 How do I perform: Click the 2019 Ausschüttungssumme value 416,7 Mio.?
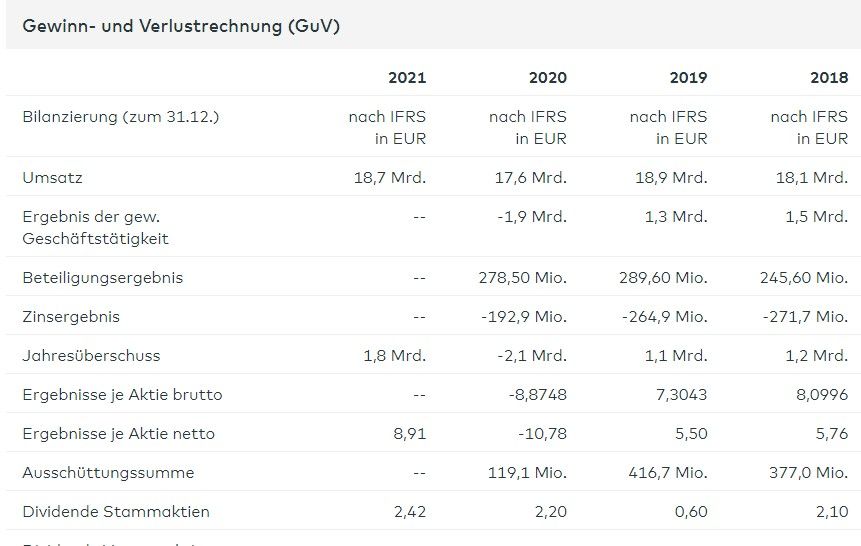666,473
